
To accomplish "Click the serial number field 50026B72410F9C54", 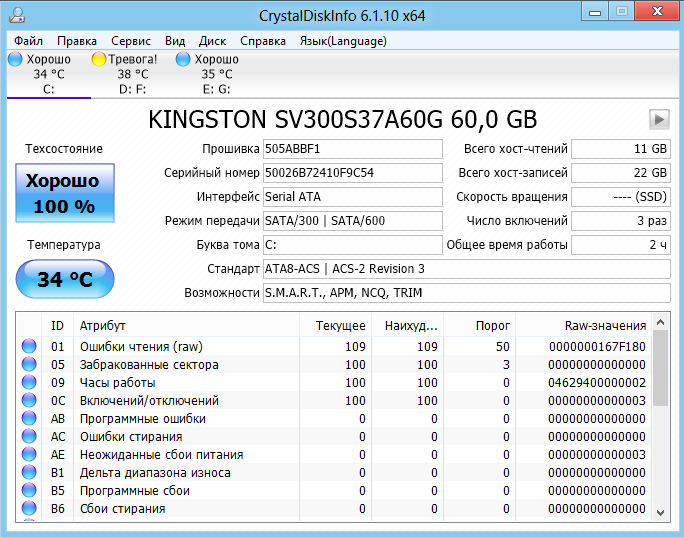I will click(x=352, y=173).
